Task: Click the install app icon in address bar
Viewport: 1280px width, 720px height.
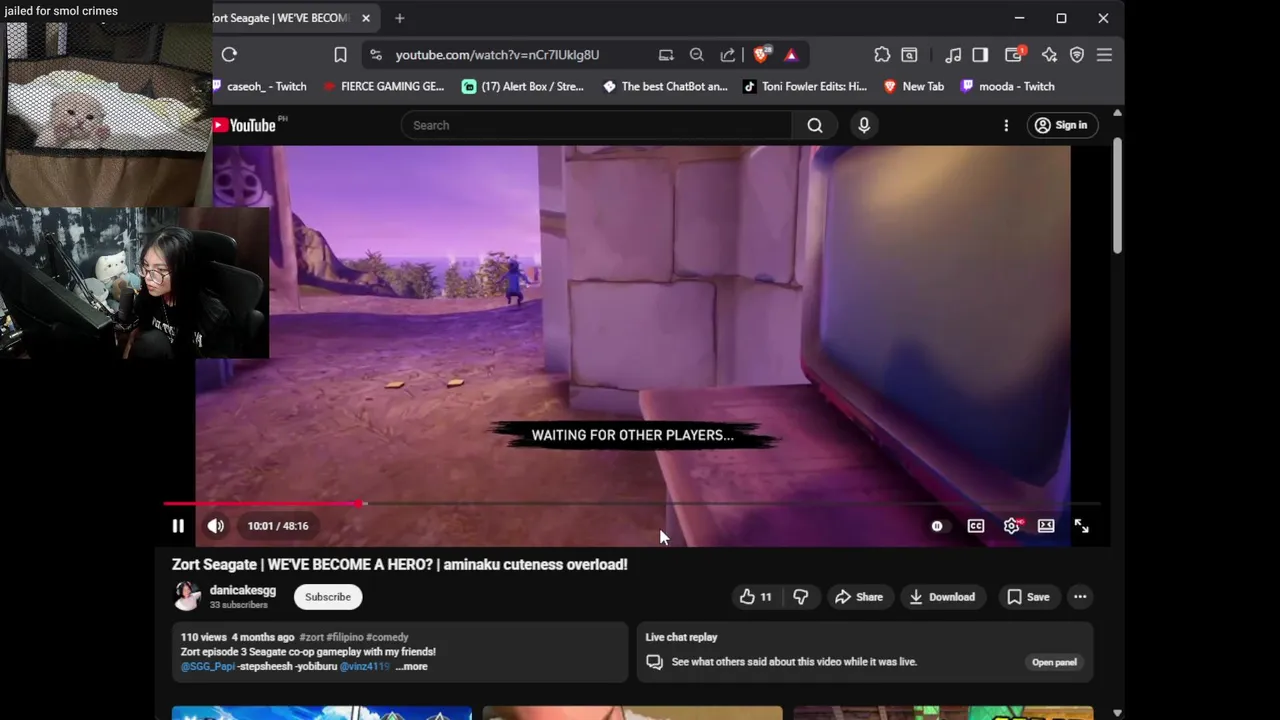Action: (x=666, y=55)
